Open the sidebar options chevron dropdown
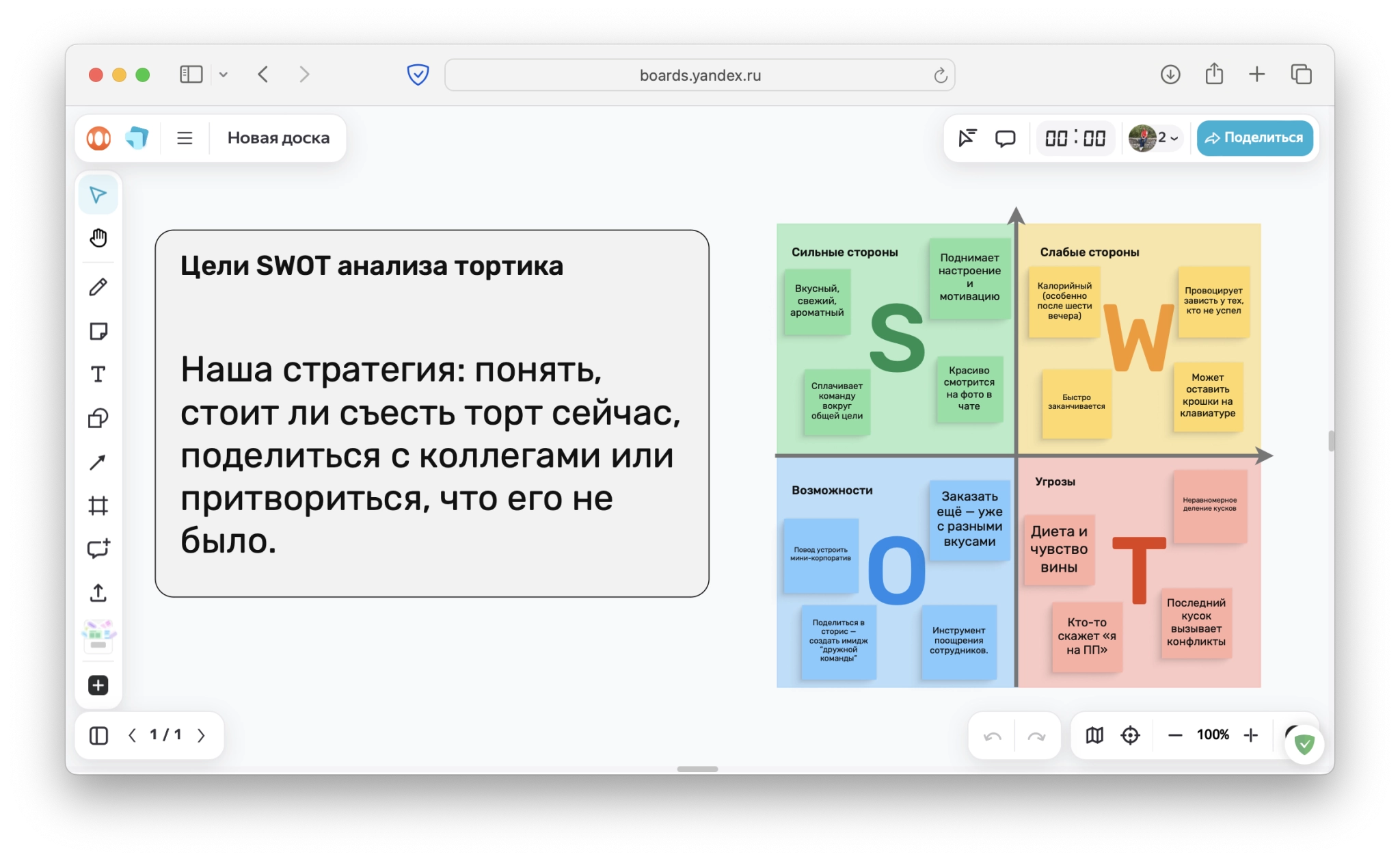 point(224,75)
